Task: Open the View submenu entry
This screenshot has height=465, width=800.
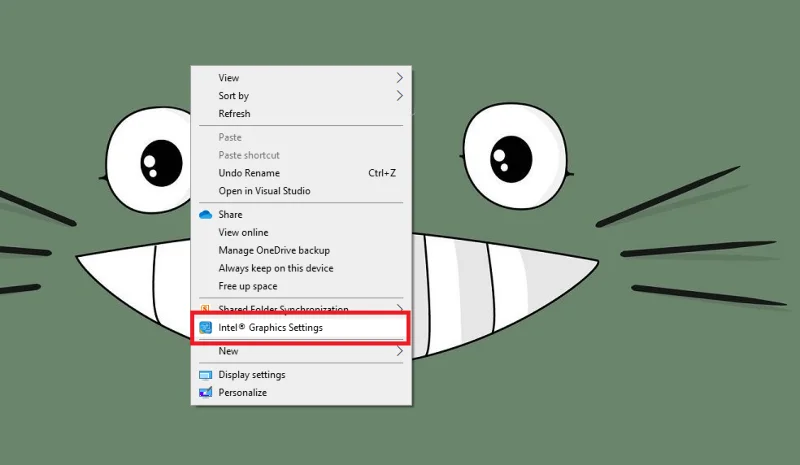Action: click(x=301, y=78)
